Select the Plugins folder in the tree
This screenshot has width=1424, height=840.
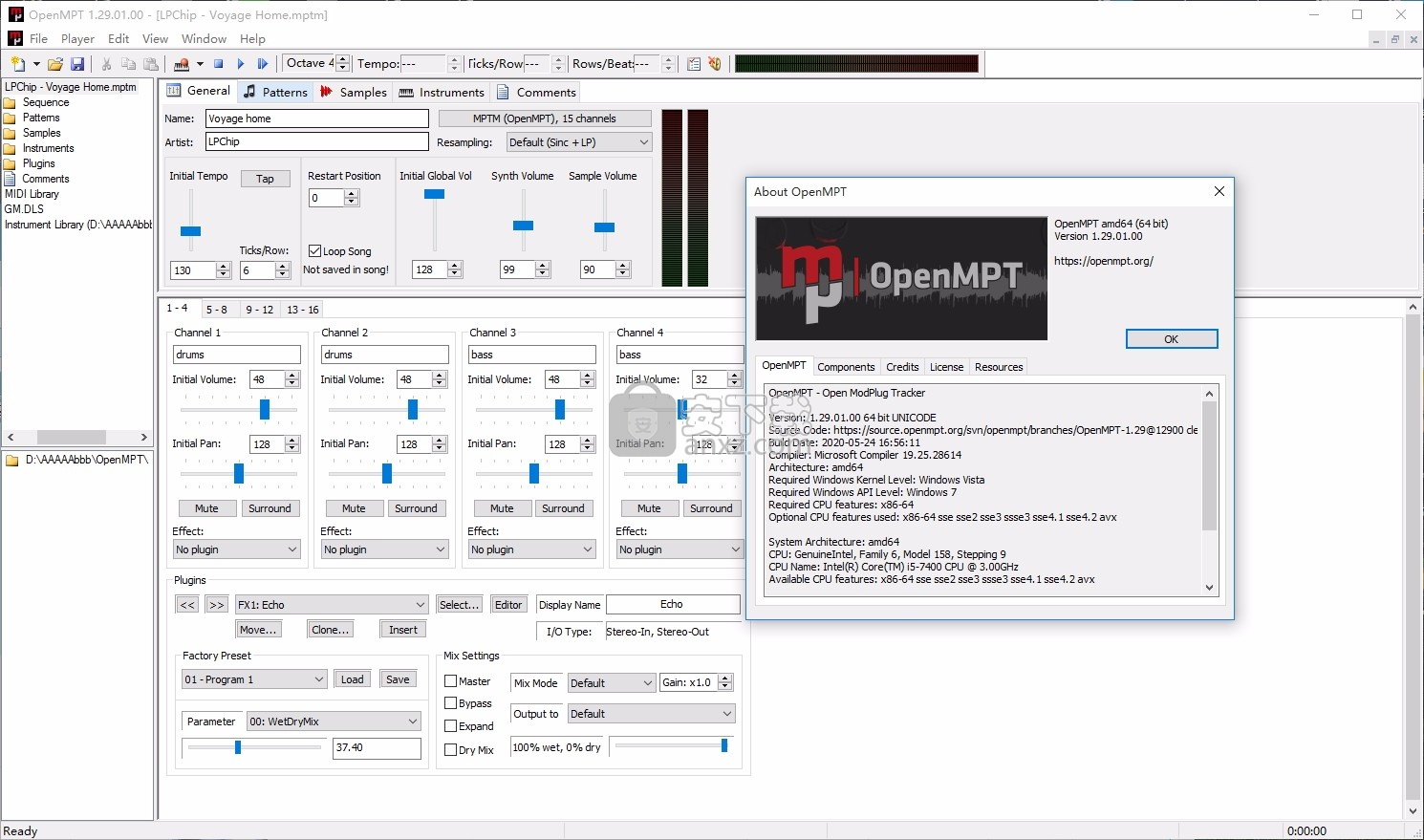click(x=39, y=163)
